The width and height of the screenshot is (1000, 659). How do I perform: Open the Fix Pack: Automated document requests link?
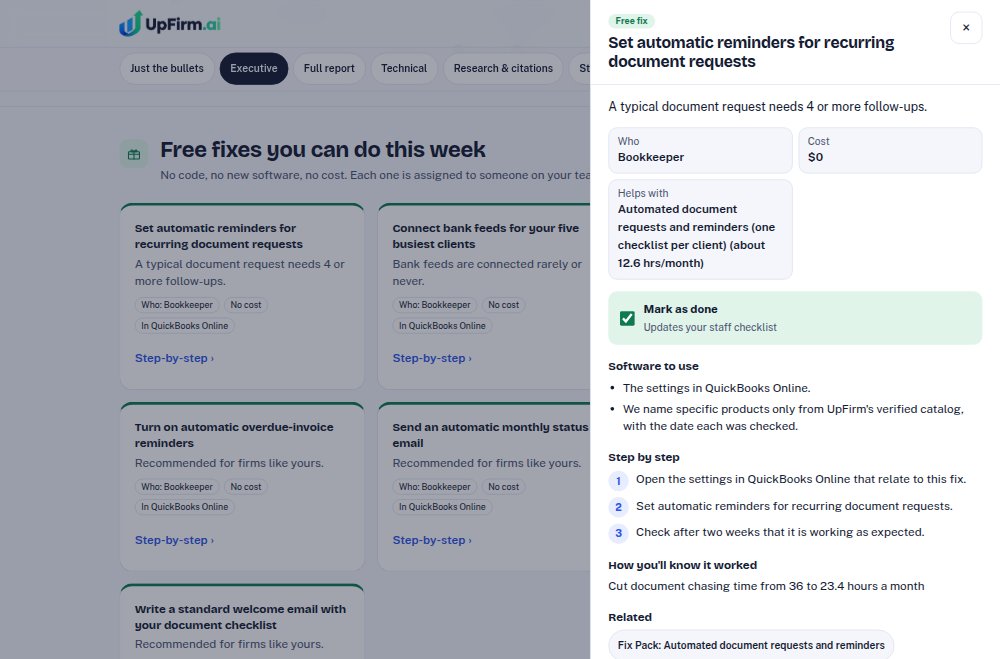(751, 645)
